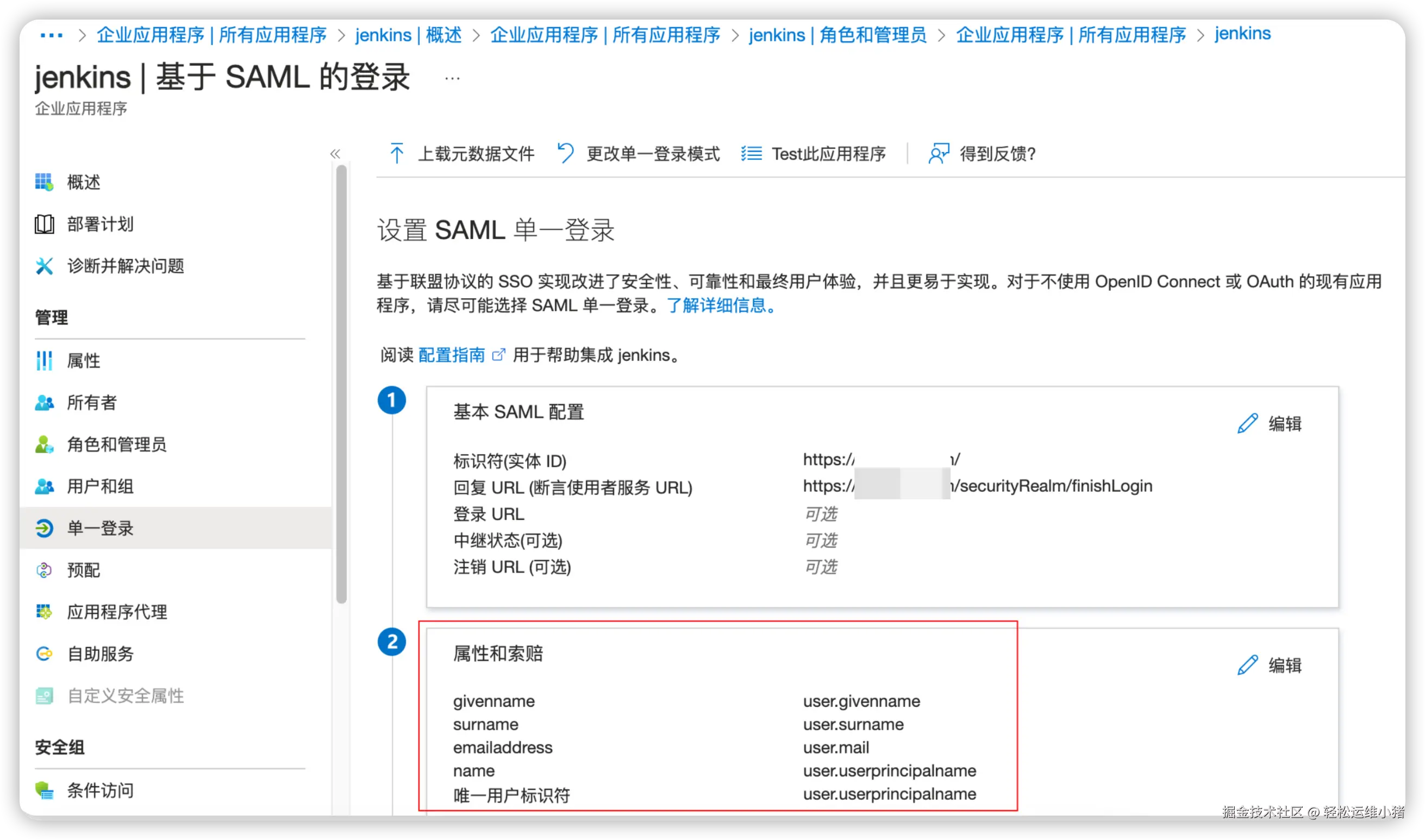Click the feedback person icon in the toolbar

938,153
